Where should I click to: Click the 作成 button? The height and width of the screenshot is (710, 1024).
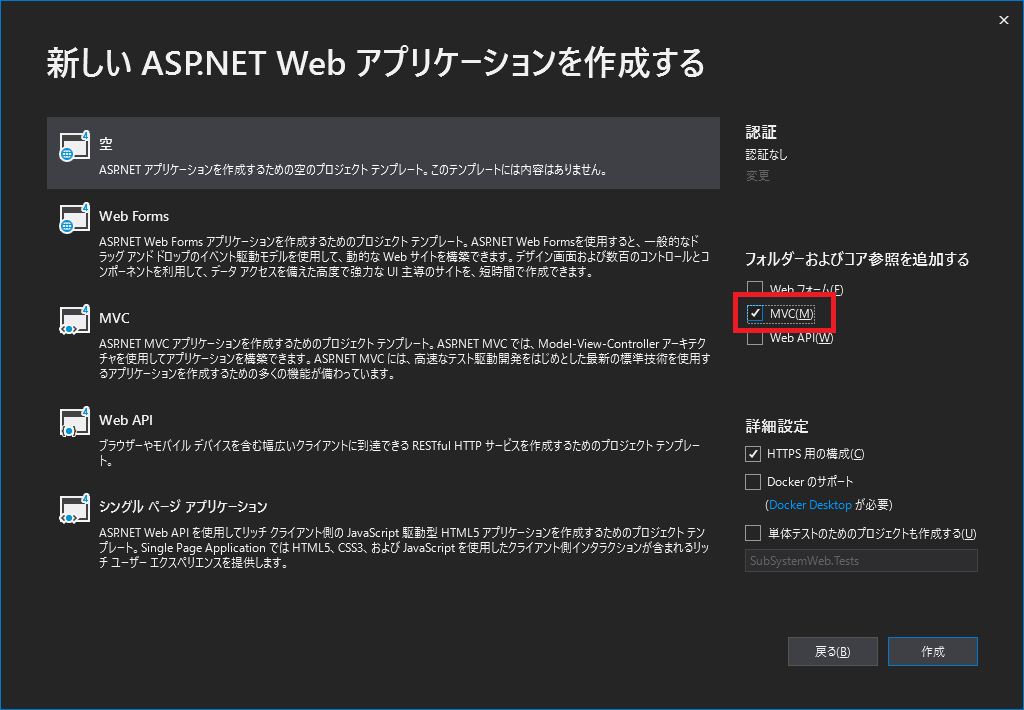point(933,651)
